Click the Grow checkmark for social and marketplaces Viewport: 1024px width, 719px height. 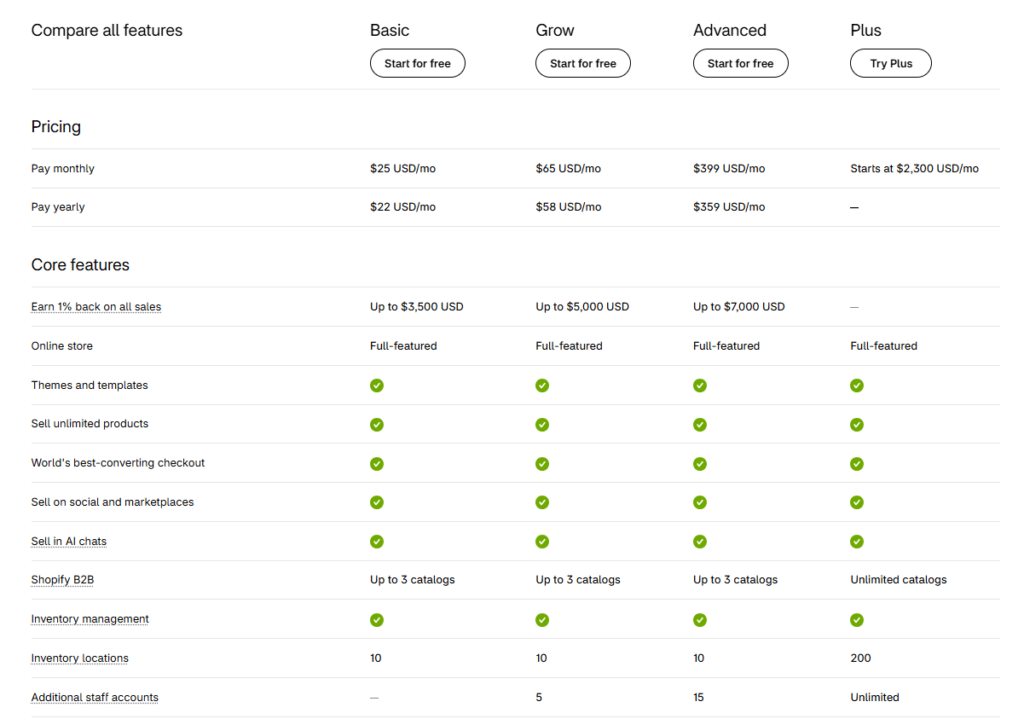tap(542, 502)
